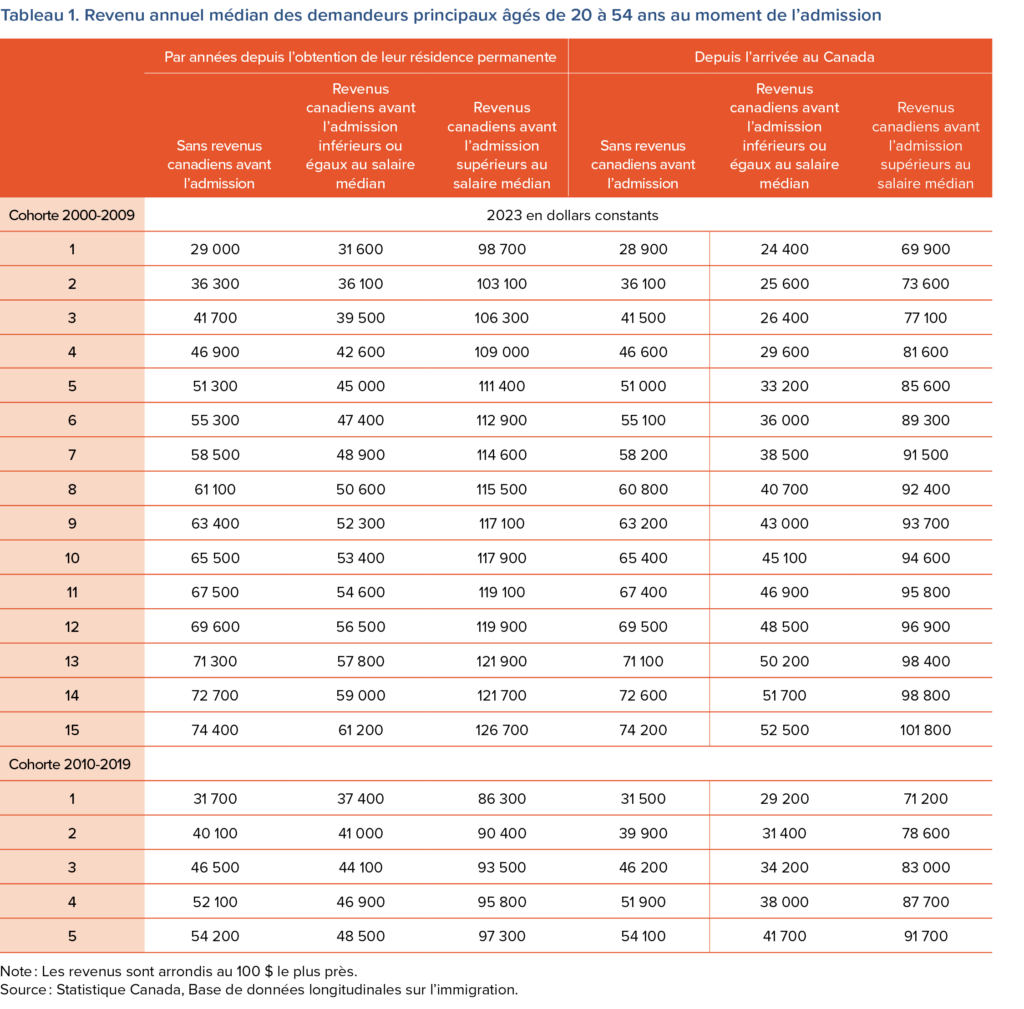Screen dimensions: 1024x1009
Task: Click the table title starting with "Tableau 1"
Action: tap(440, 16)
